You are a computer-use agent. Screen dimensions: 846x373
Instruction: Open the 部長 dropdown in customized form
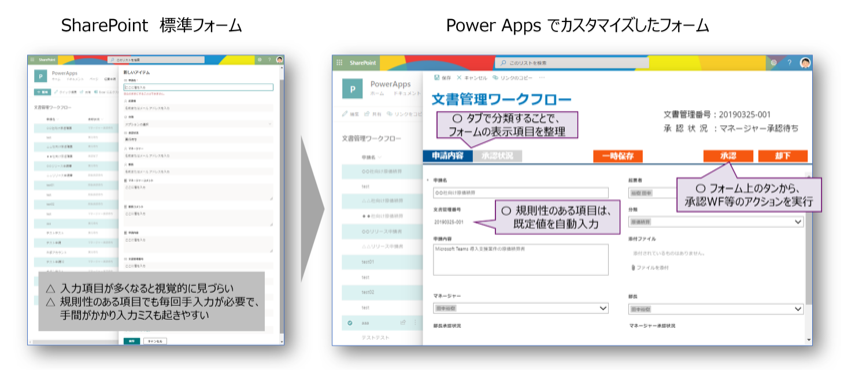click(x=716, y=309)
